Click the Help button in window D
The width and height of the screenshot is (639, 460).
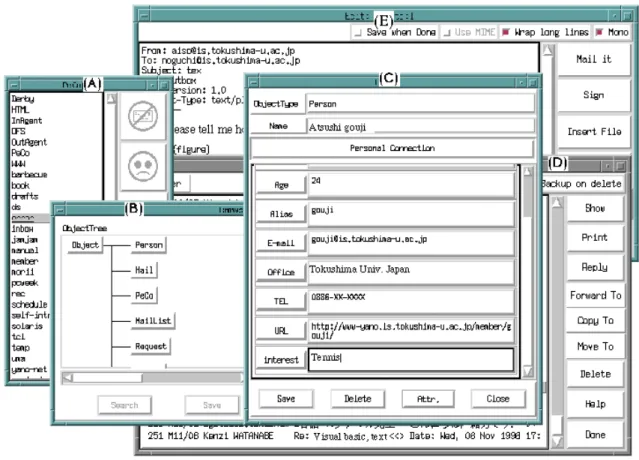pos(595,404)
